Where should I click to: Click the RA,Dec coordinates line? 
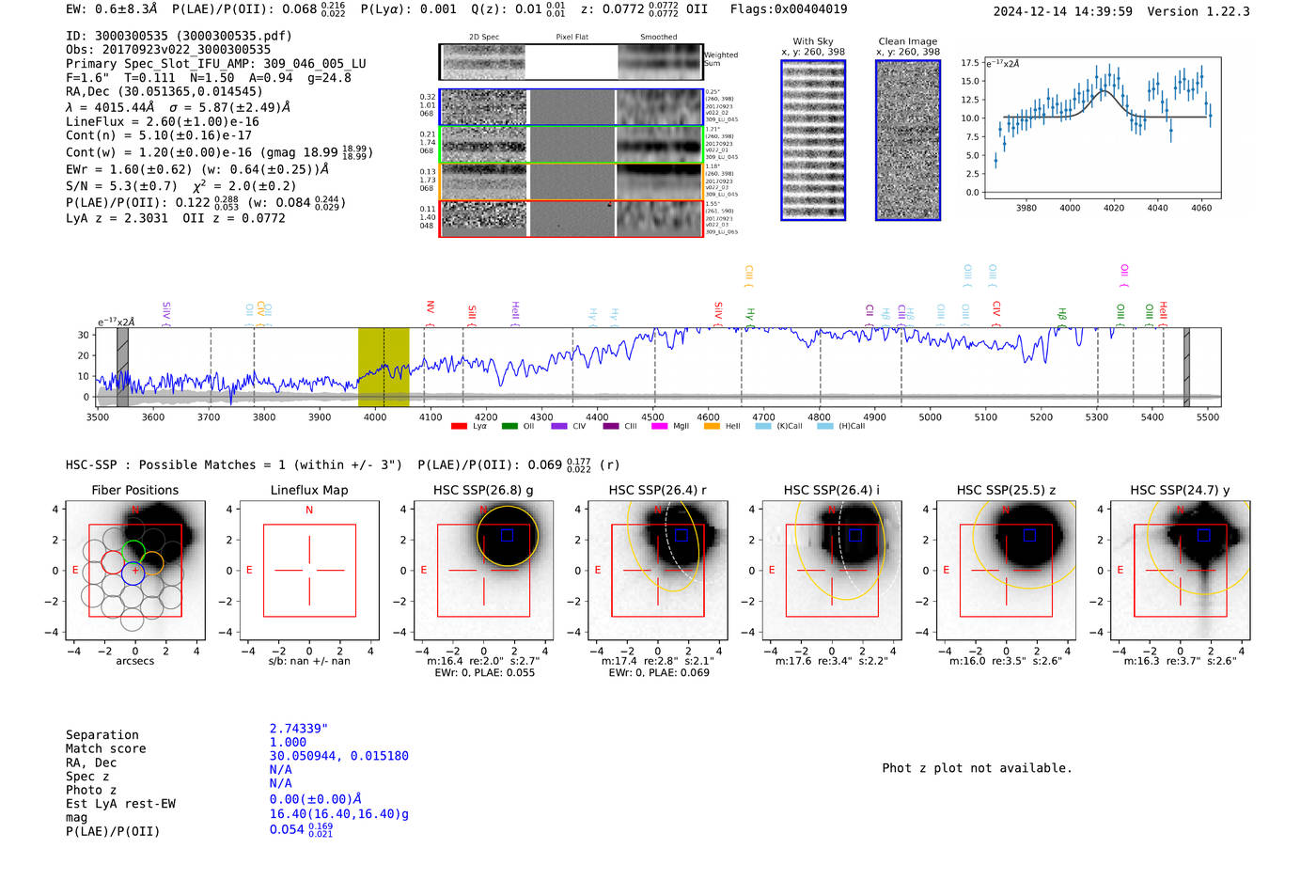164,91
